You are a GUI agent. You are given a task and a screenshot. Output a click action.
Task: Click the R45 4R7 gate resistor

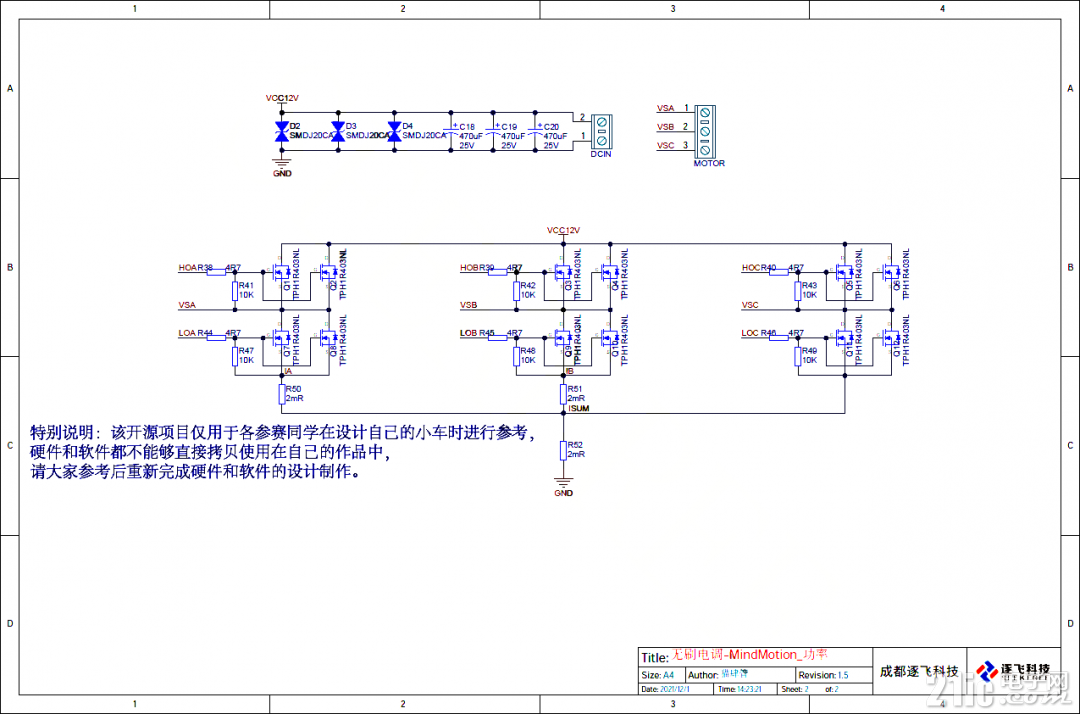click(498, 337)
